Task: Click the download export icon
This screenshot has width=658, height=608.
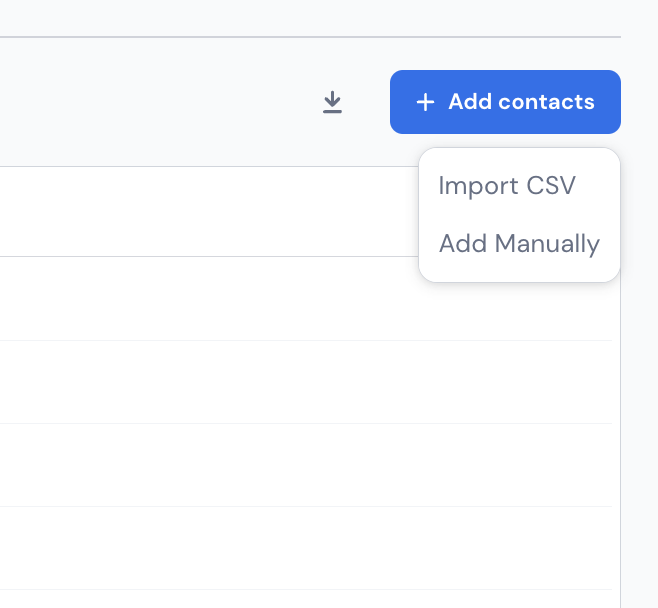Action: (332, 102)
